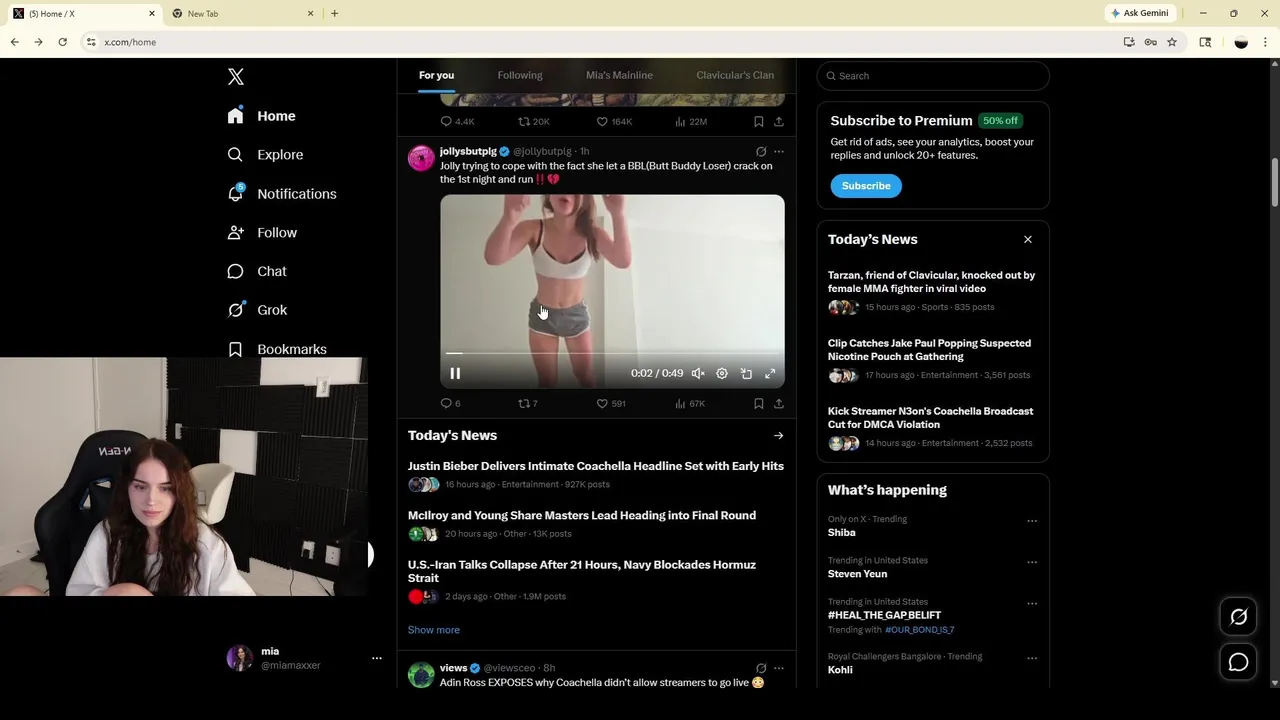Click Subscribe to Premium button
The width and height of the screenshot is (1280, 720).
pos(866,186)
